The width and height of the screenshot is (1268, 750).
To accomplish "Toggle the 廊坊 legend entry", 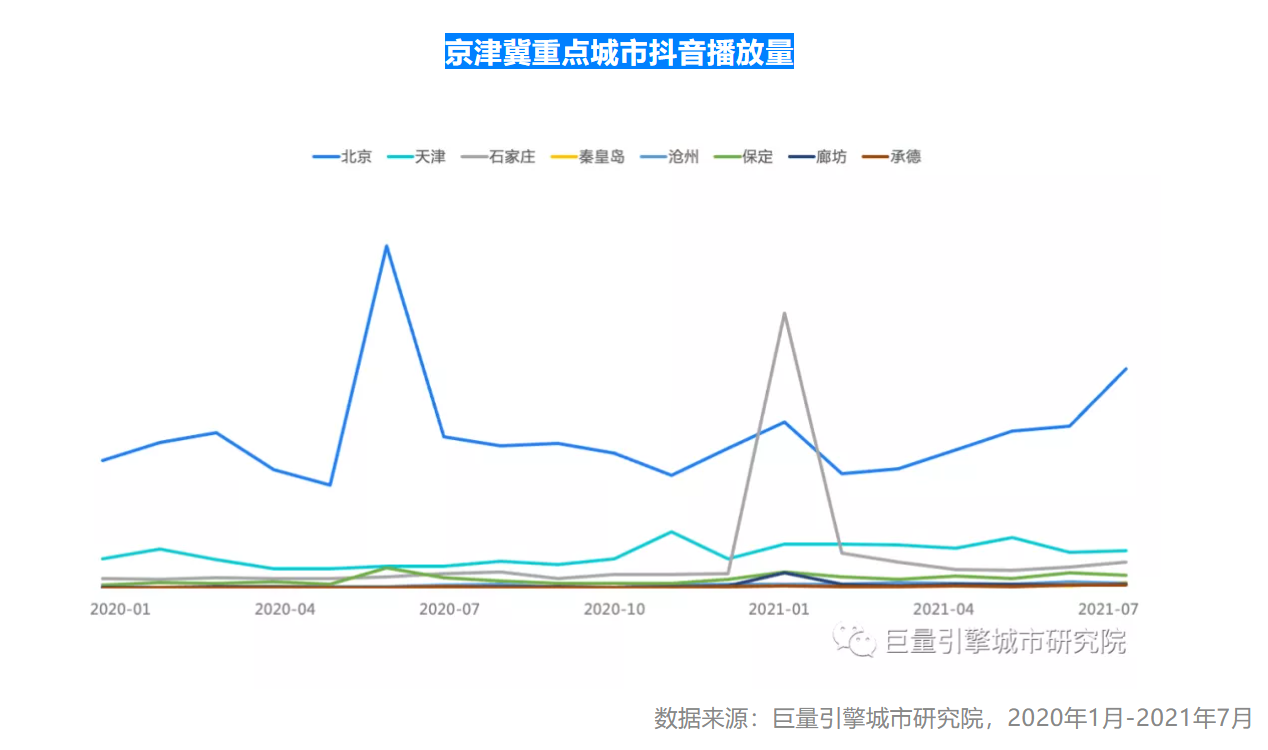I will 816,157.
